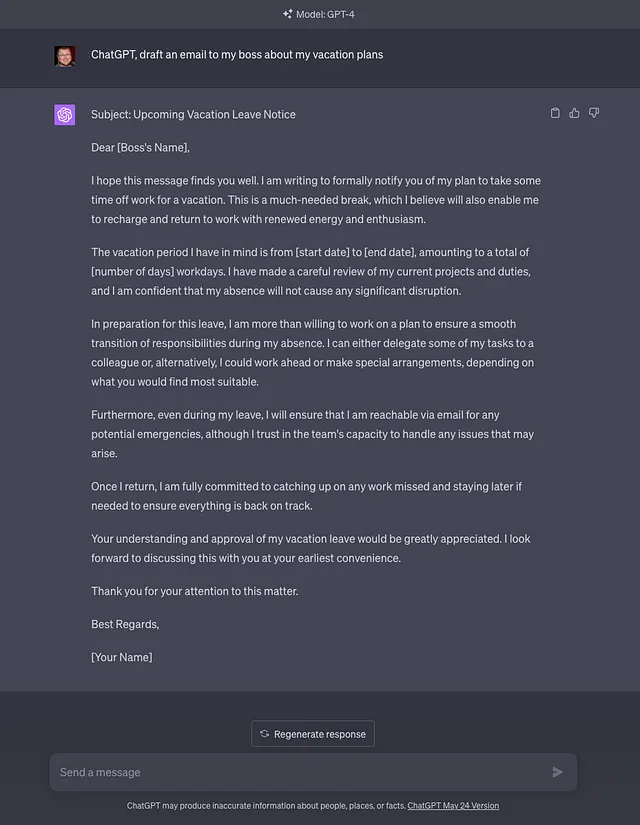640x825 pixels.
Task: Click the Best Regards closing line
Action: [x=125, y=625]
